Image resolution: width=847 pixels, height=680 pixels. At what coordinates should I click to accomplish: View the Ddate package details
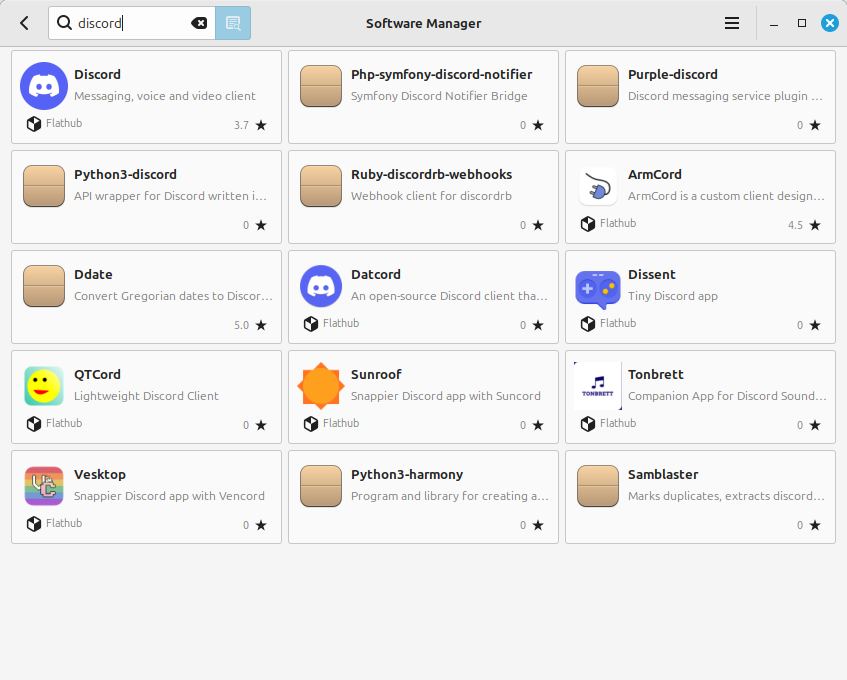tap(146, 297)
